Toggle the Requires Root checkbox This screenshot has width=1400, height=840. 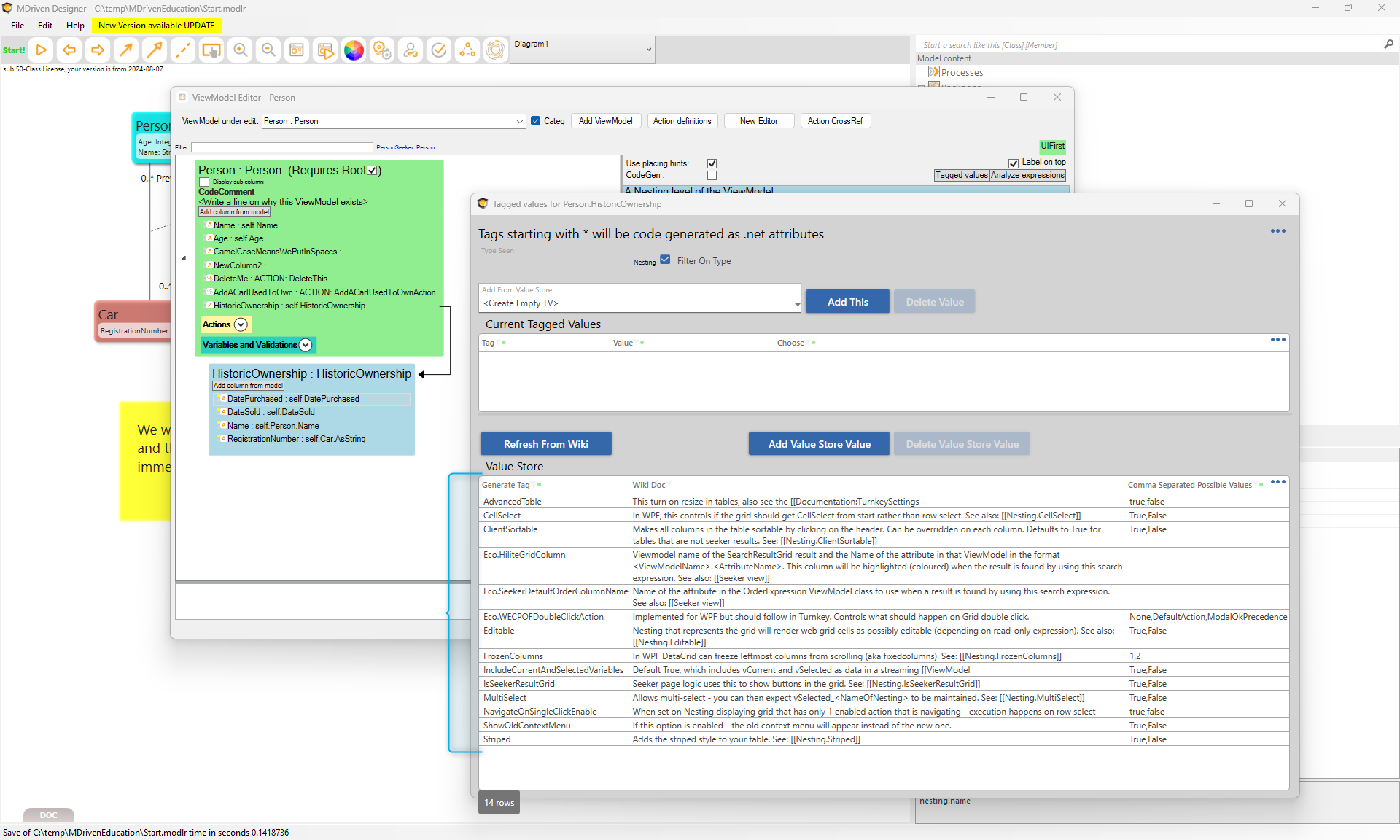point(373,171)
